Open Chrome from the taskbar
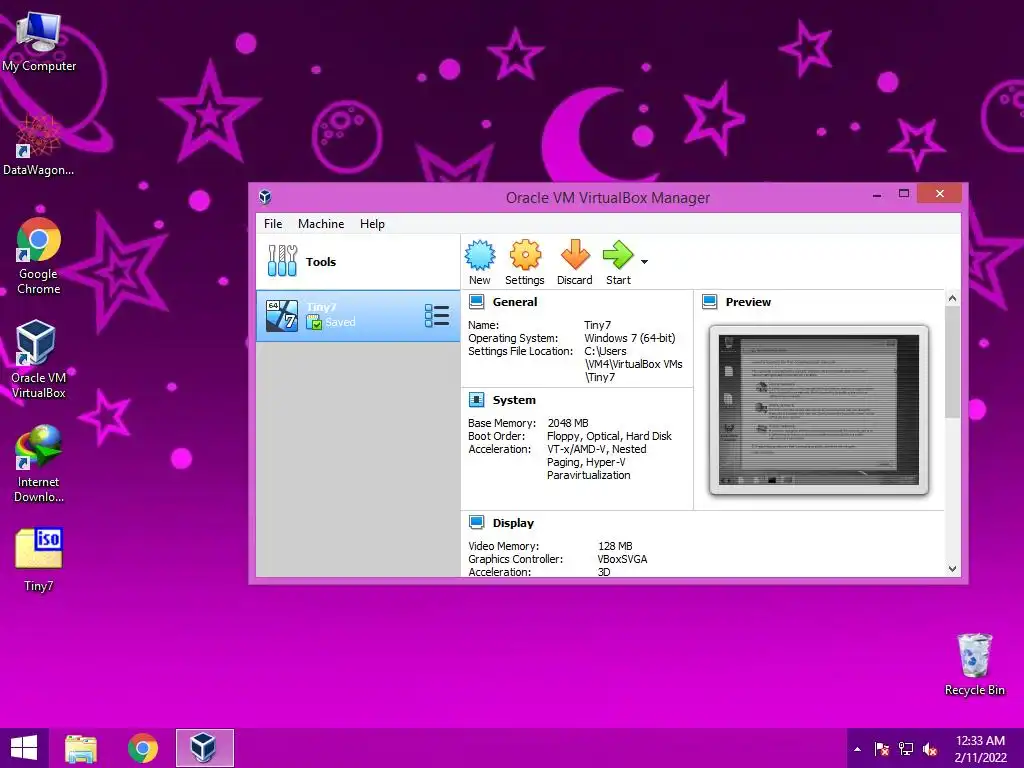 point(143,748)
